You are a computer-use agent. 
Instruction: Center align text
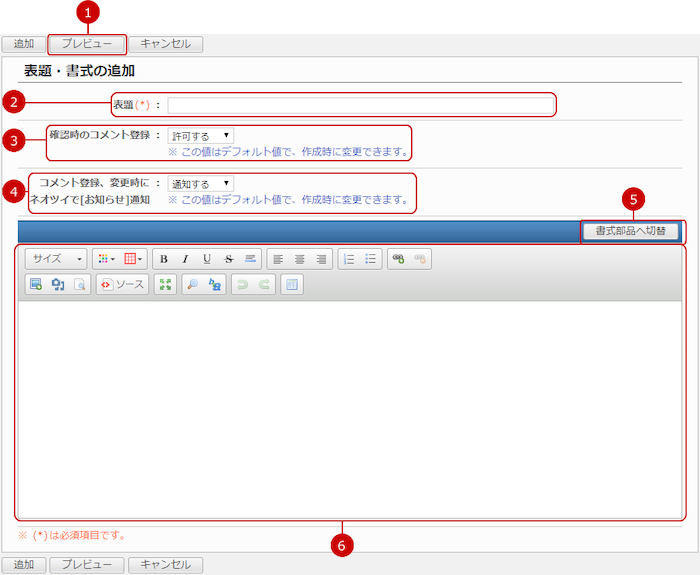300,259
